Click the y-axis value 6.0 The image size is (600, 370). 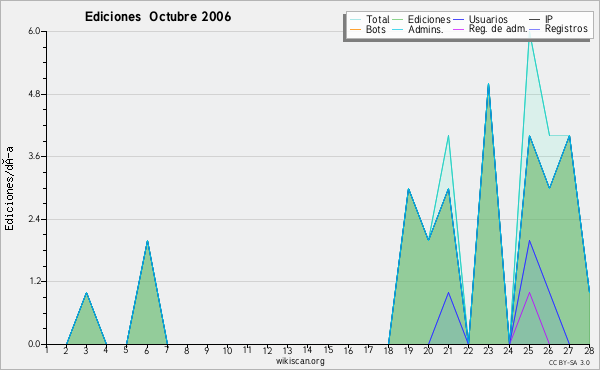pos(34,31)
